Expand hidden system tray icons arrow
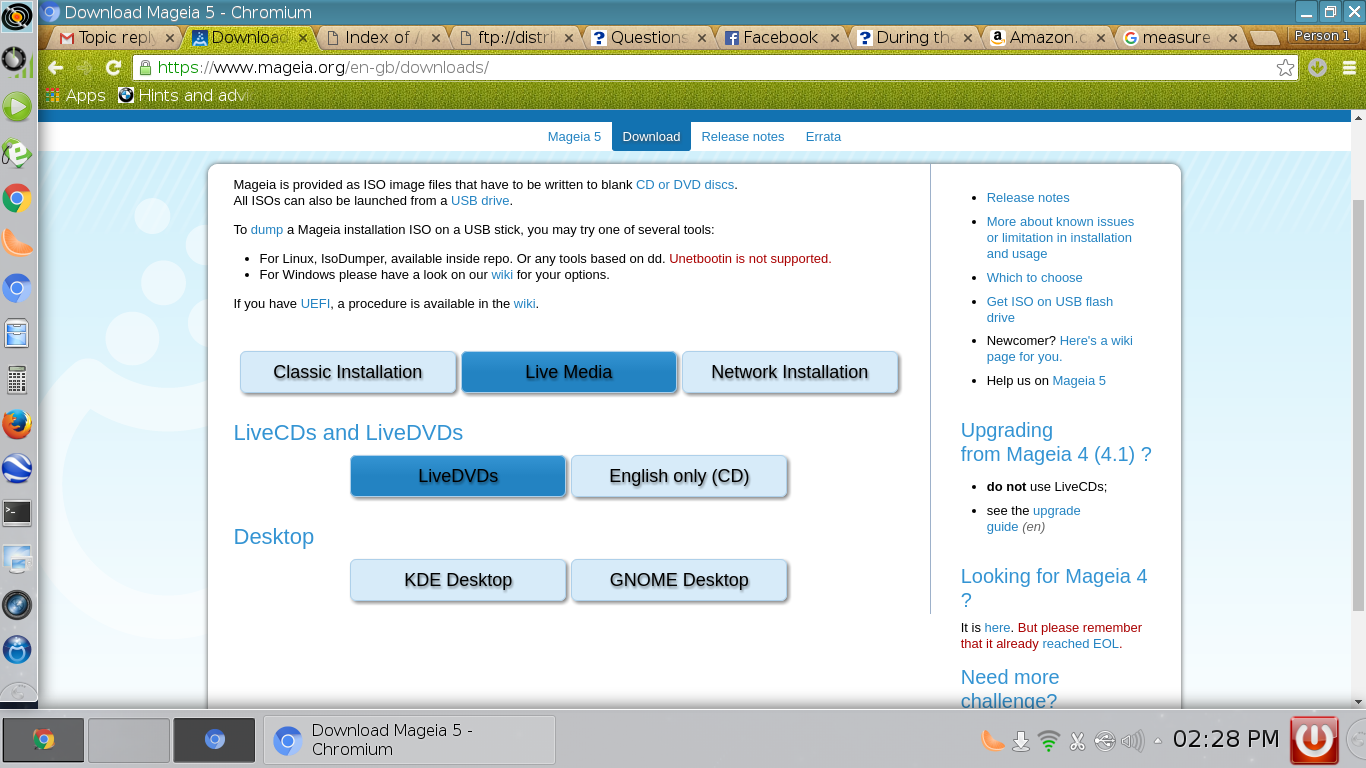This screenshot has width=1366, height=768. pyautogui.click(x=1157, y=741)
